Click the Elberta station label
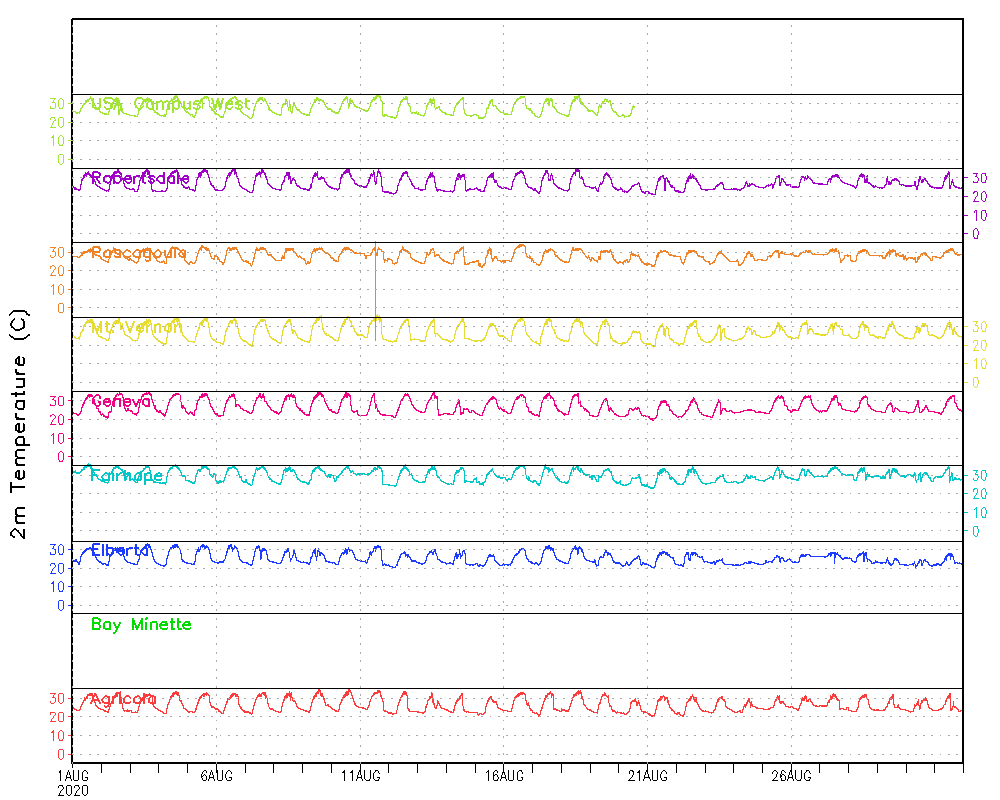Viewport: 1000px width, 800px height. pyautogui.click(x=120, y=550)
